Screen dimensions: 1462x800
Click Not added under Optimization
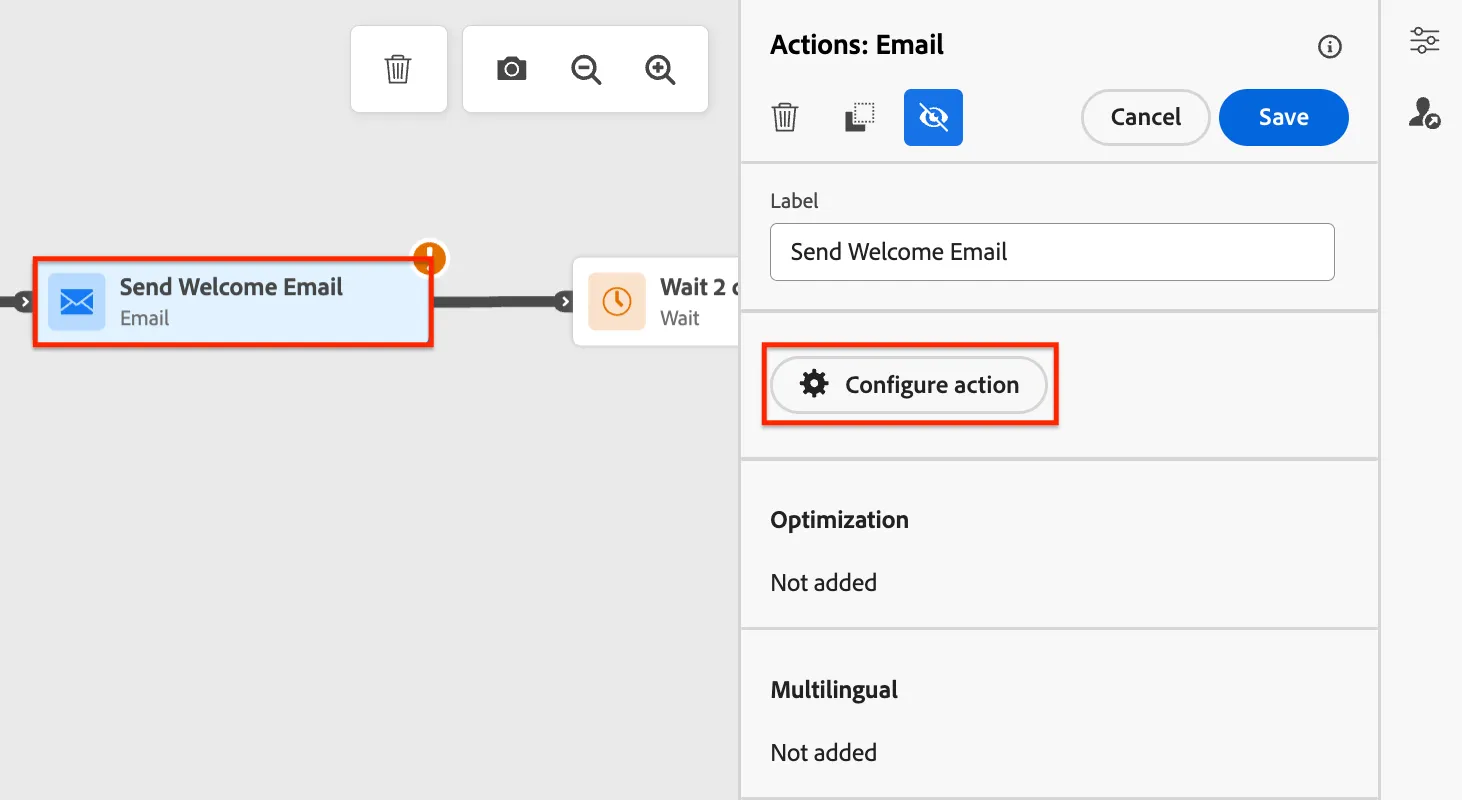coord(823,583)
